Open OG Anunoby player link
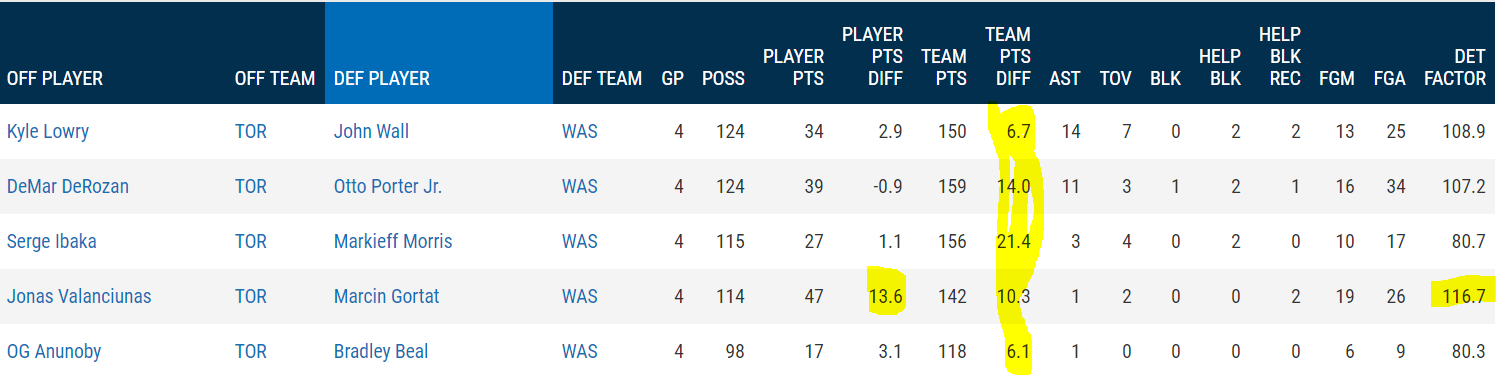Screen dimensions: 1496x377 pyautogui.click(x=54, y=351)
